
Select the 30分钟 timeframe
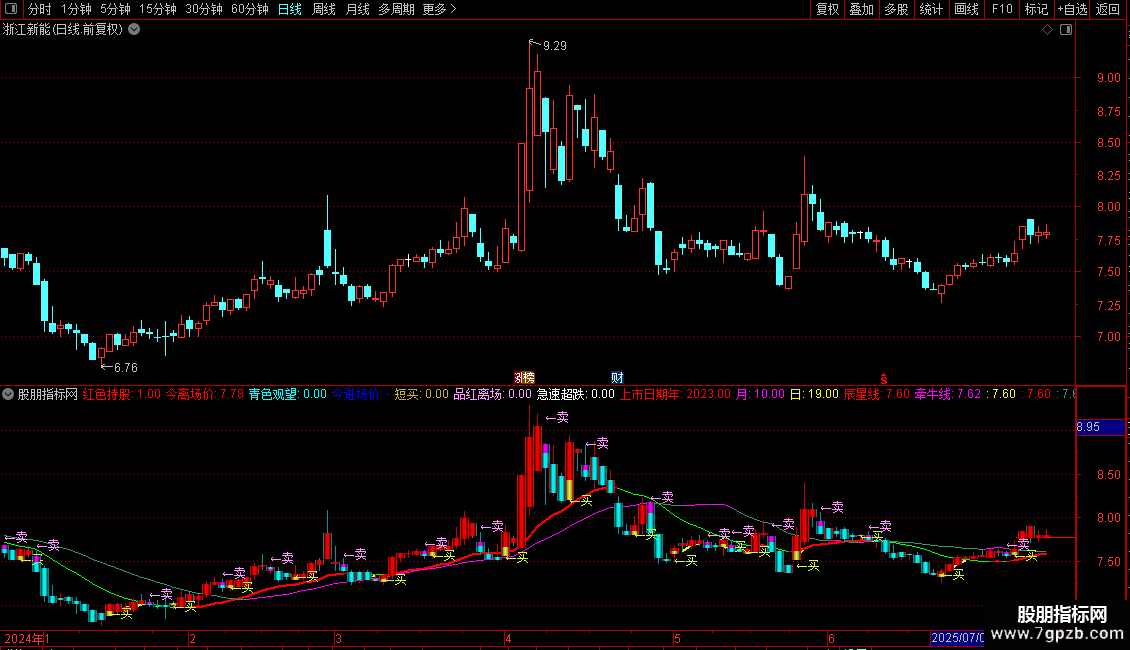(x=204, y=9)
